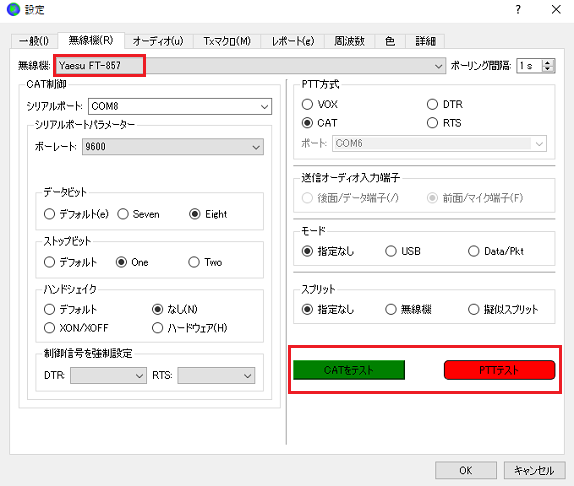Open the serial port COM8 dropdown
Viewport: 574px width, 486px height.
click(180, 106)
